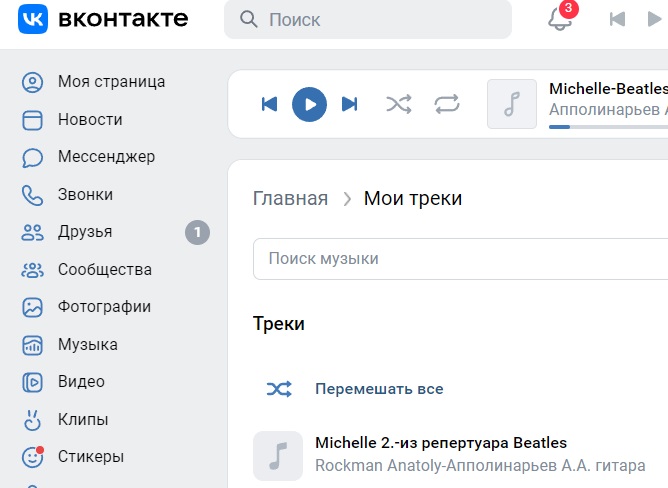Go to the previous track in the player
The width and height of the screenshot is (668, 488).
point(269,104)
